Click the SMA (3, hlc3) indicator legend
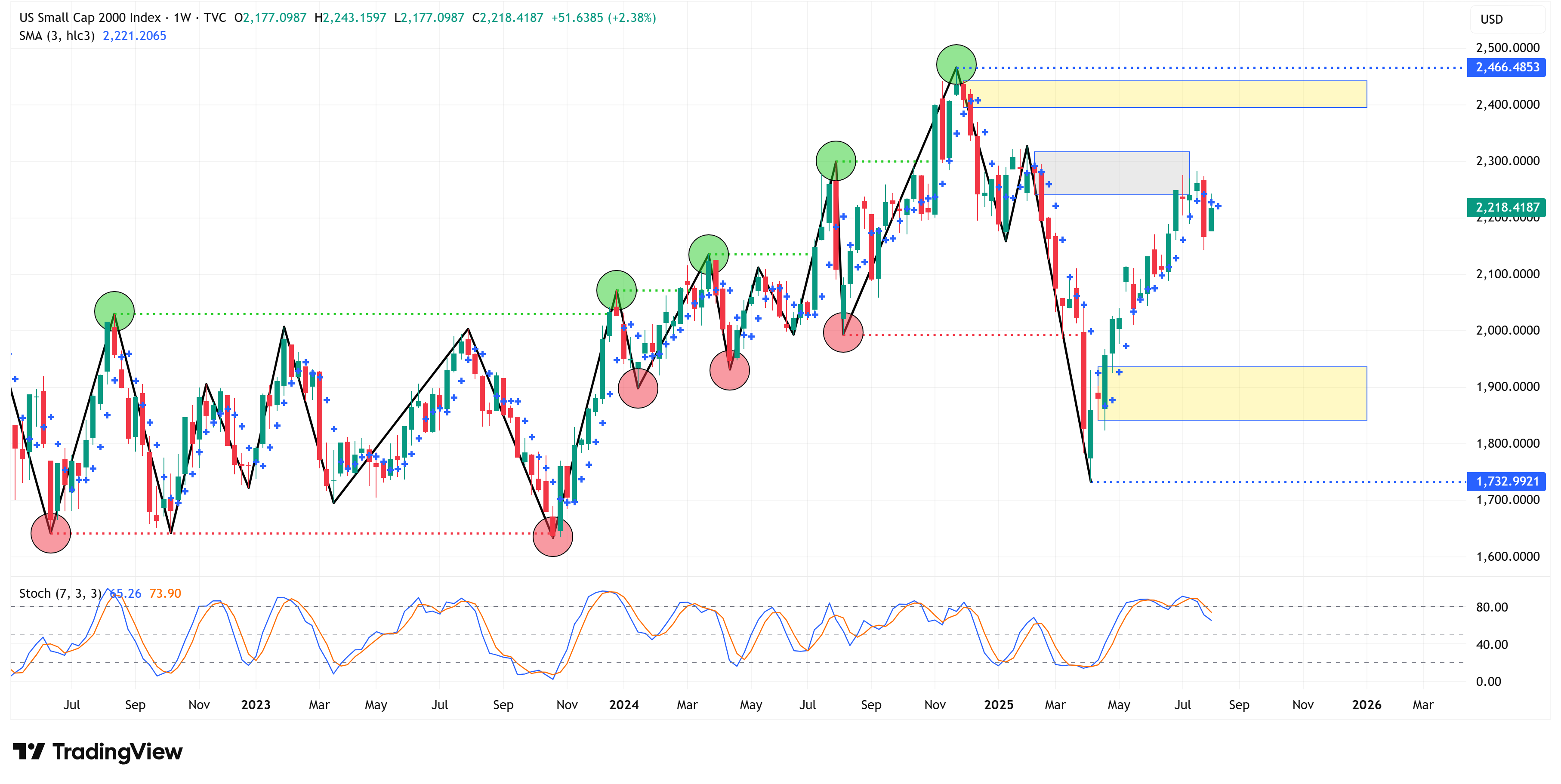 point(57,36)
